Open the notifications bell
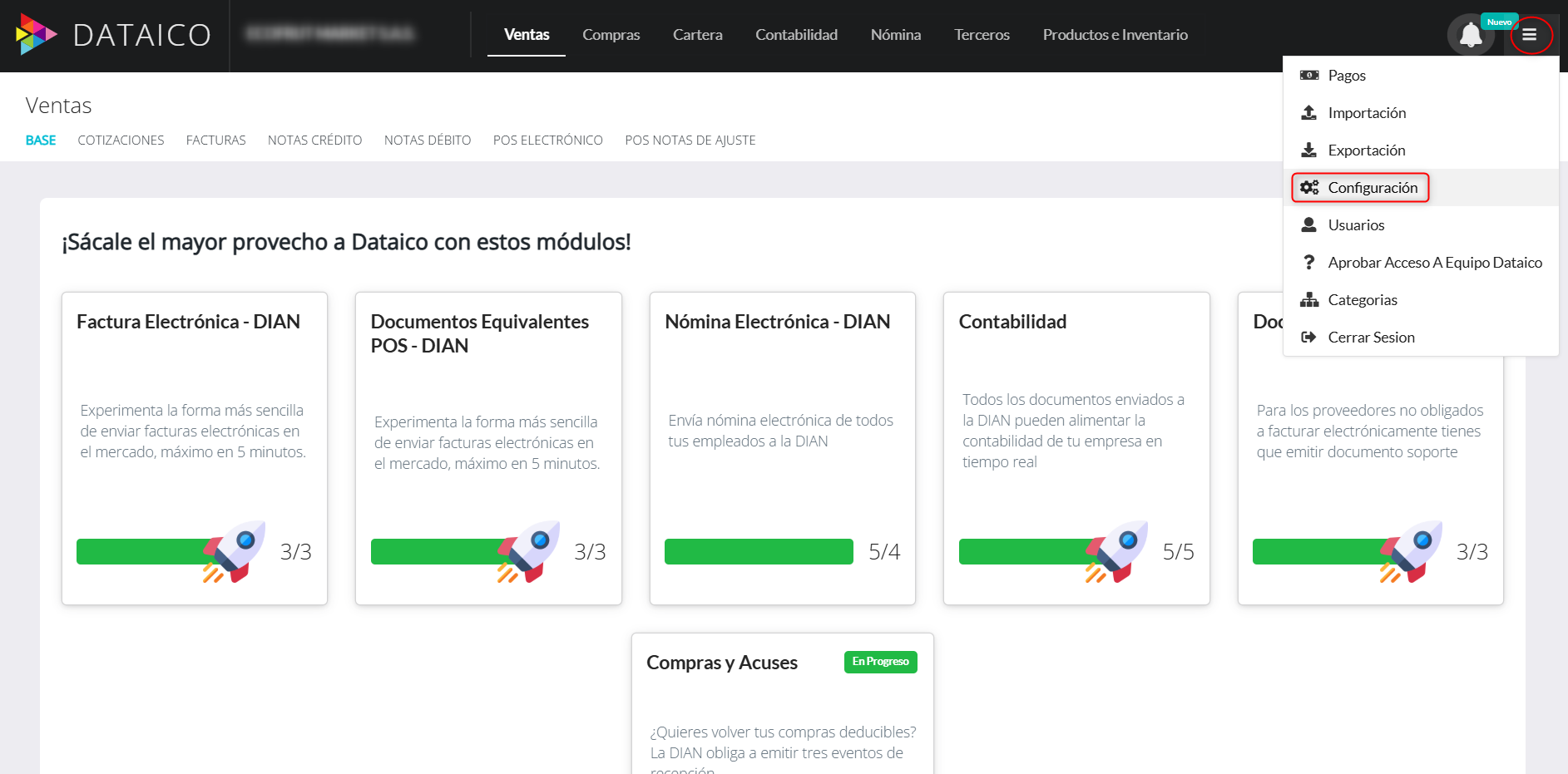Viewport: 1568px width, 774px height. pos(1471,35)
